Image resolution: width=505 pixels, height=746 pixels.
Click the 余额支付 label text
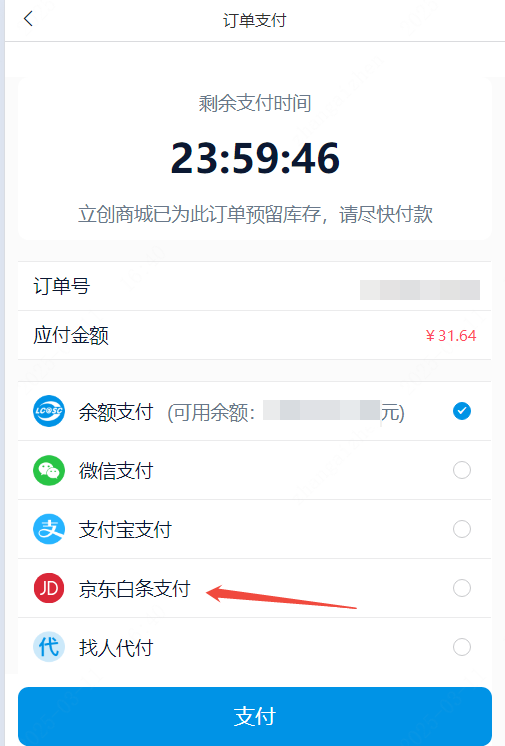click(116, 412)
